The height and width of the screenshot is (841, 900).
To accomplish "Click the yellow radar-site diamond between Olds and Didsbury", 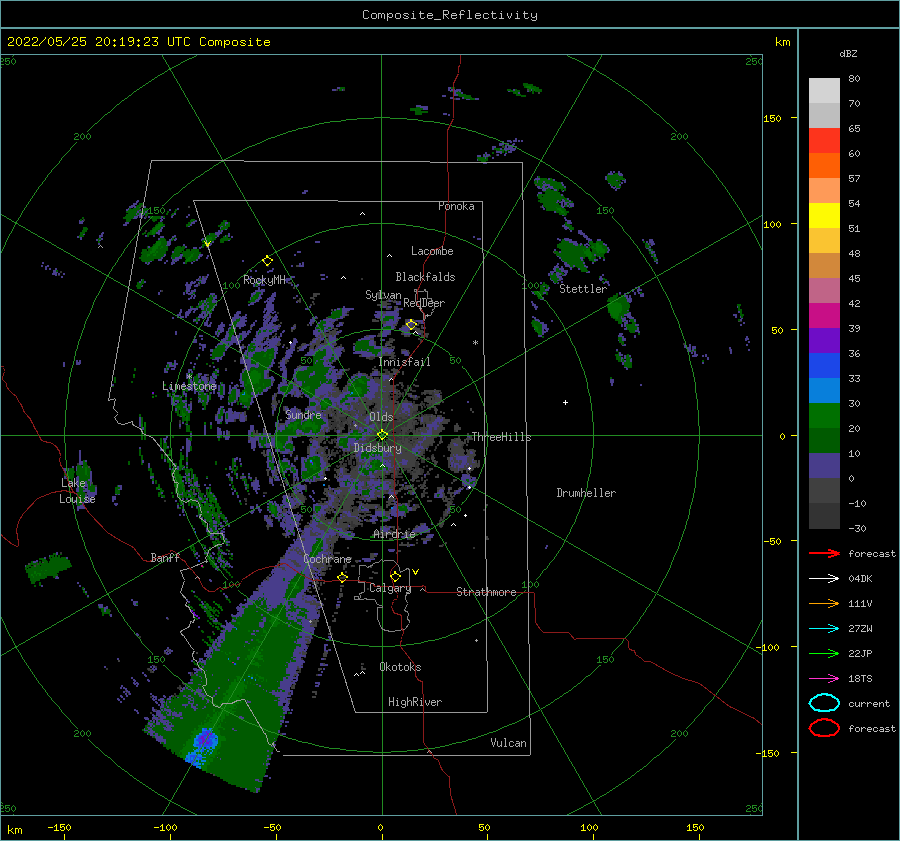I will (x=382, y=435).
